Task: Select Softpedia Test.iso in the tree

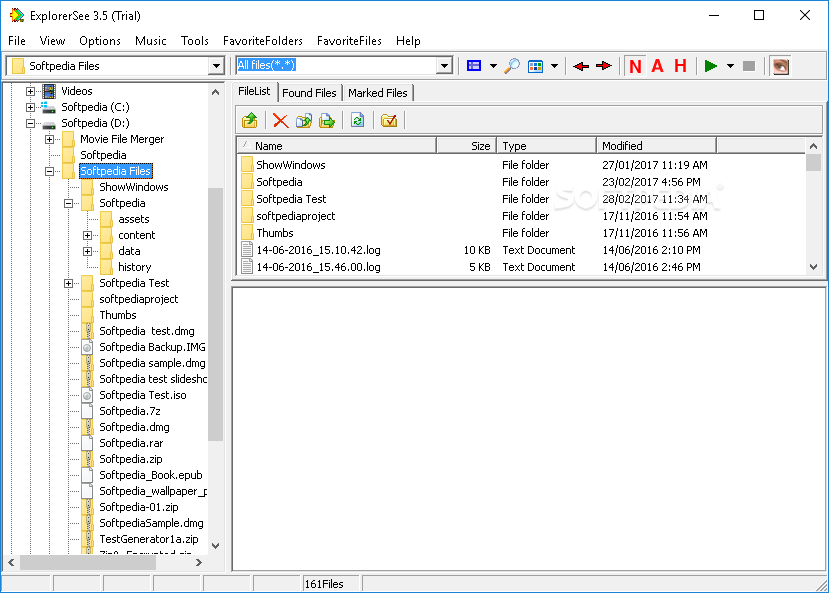Action: (x=143, y=395)
